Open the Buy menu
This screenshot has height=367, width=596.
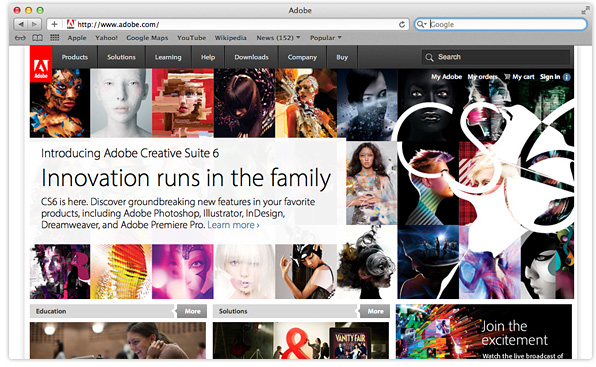(342, 57)
